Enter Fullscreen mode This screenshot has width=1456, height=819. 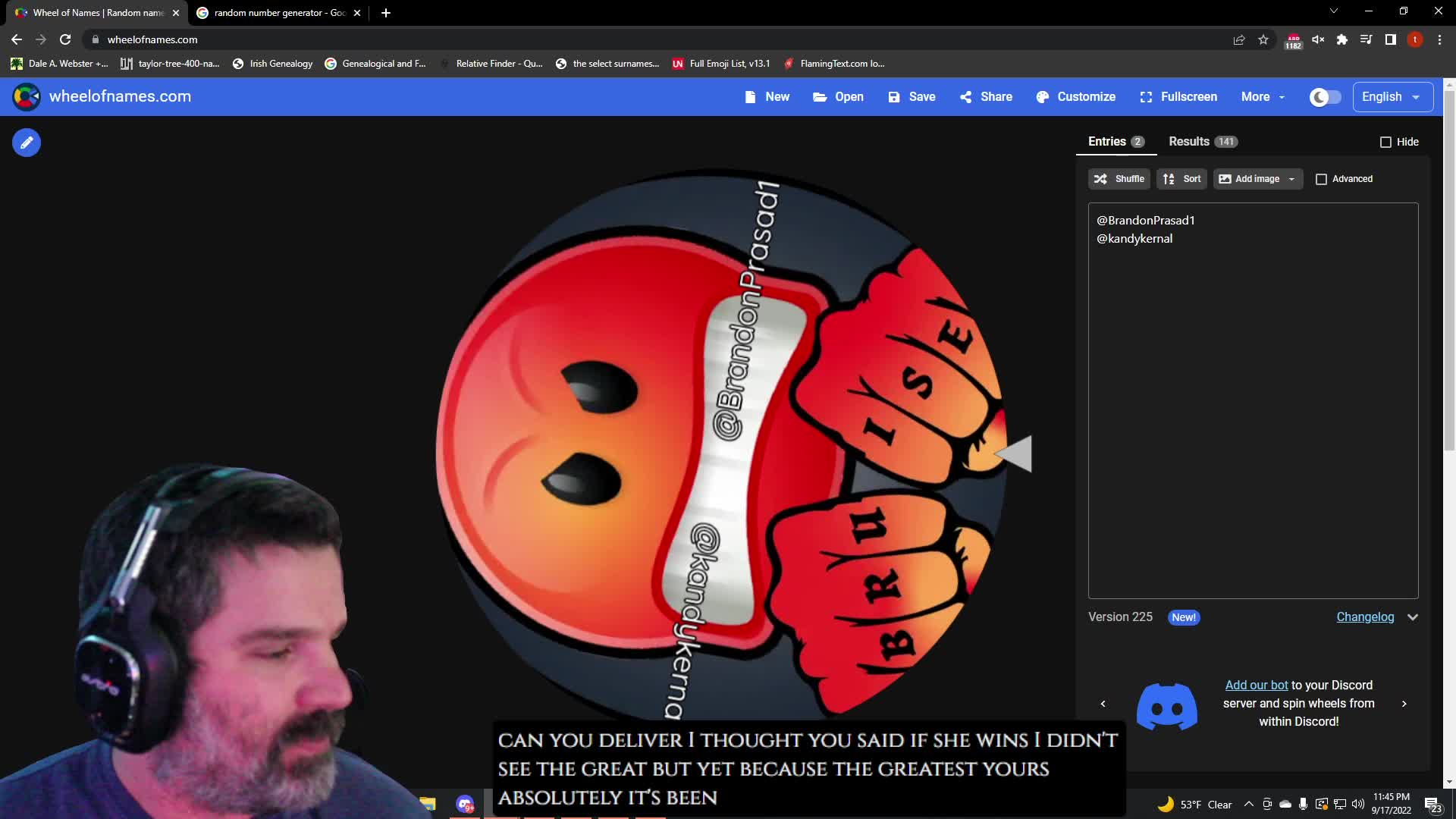[1178, 97]
